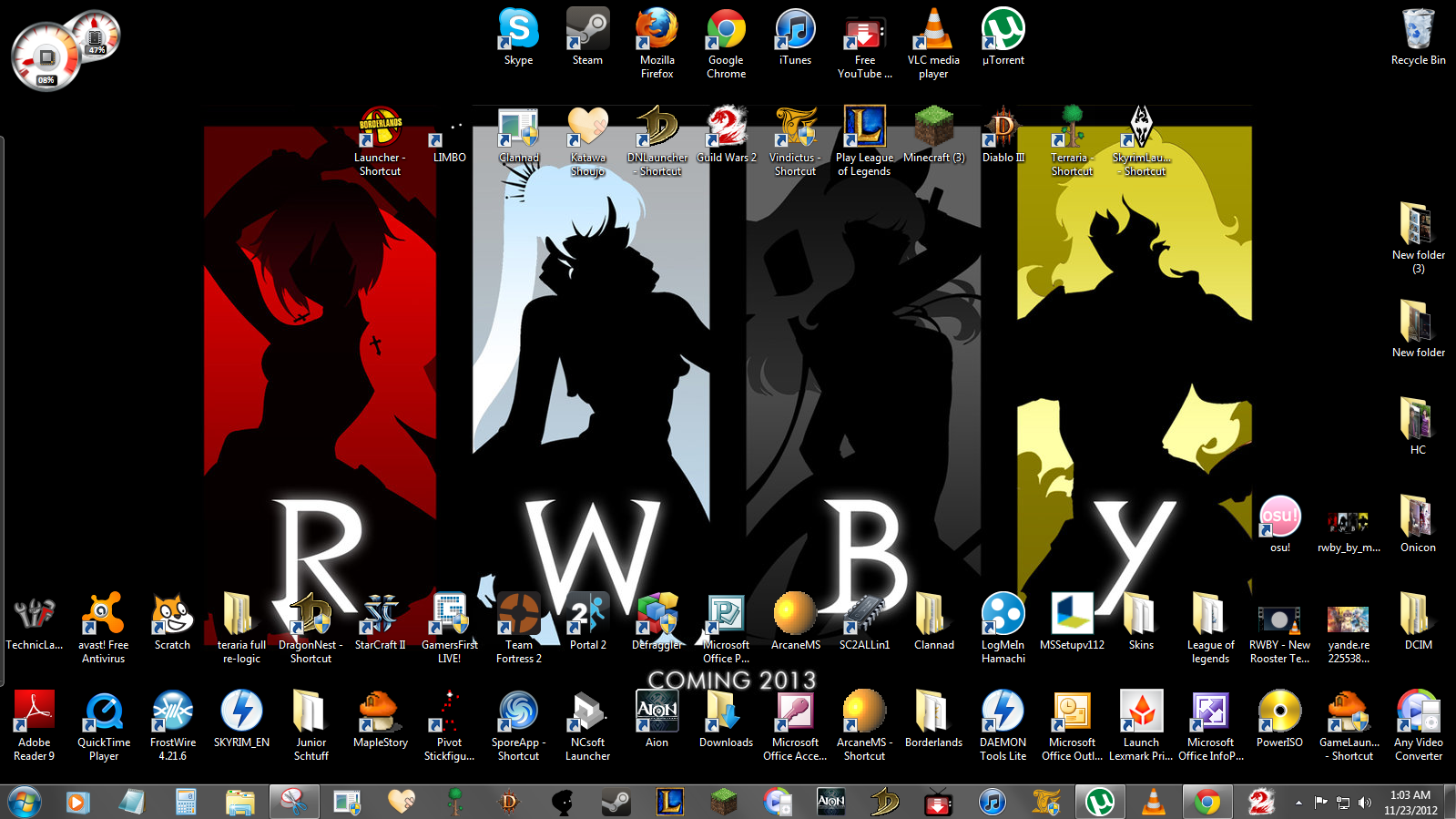Click the StarCraft II desktop icon
This screenshot has height=819, width=1456.
click(380, 622)
